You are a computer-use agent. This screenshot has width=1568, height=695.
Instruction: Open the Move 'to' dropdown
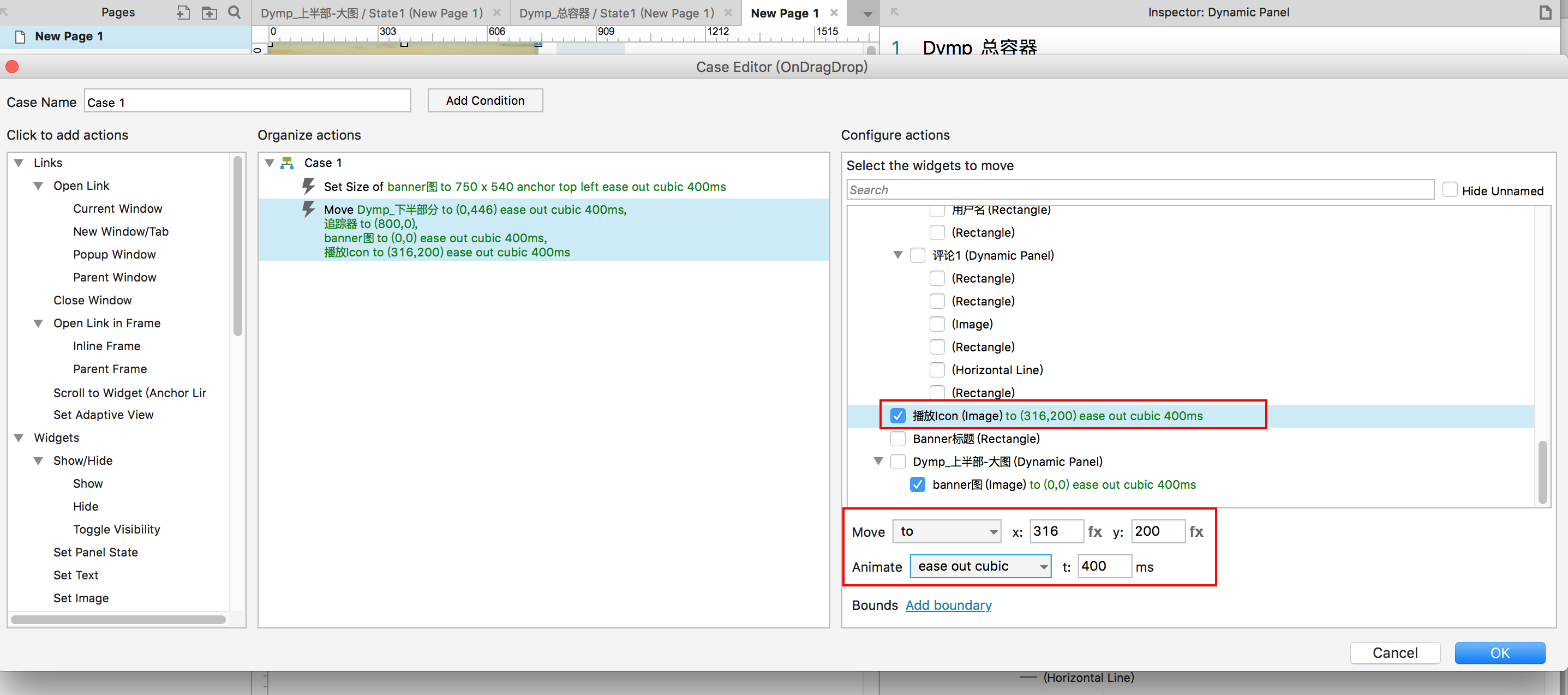[x=947, y=531]
